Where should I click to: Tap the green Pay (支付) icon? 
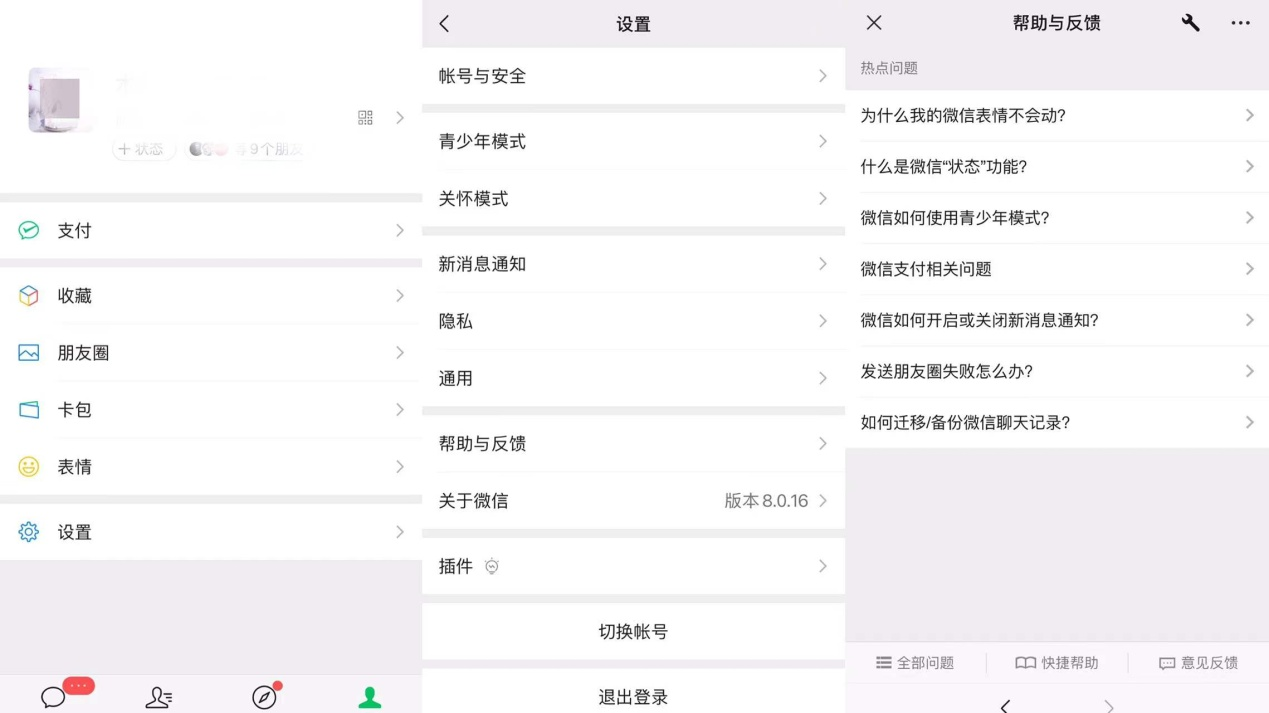pyautogui.click(x=29, y=230)
